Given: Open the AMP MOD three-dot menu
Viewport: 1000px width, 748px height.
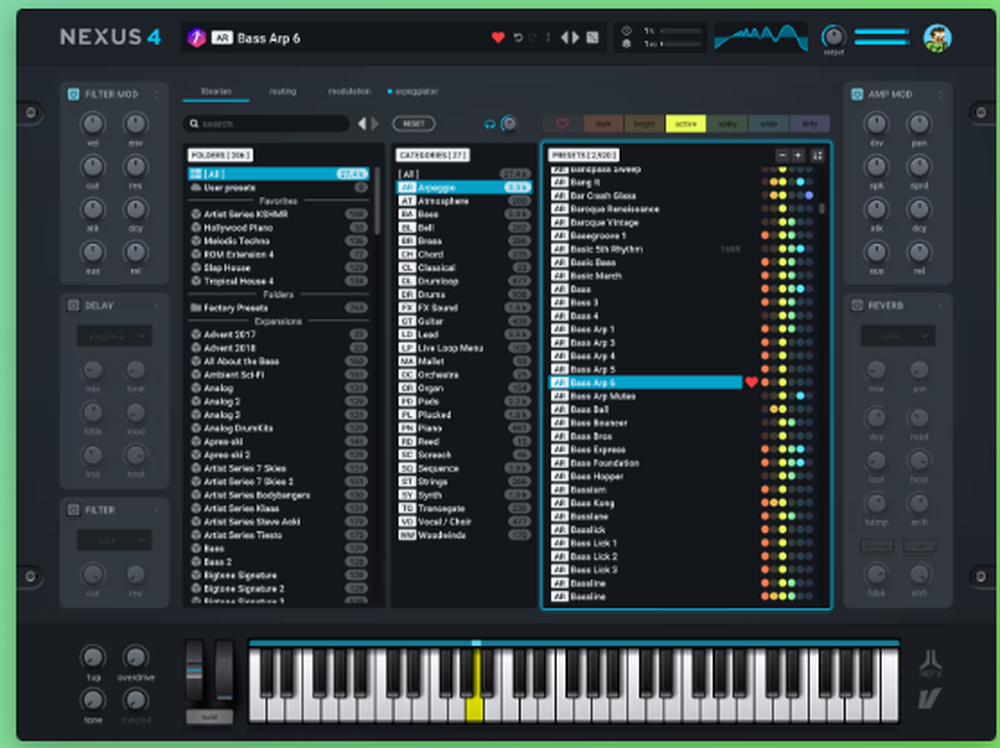Looking at the screenshot, I should click(x=939, y=94).
